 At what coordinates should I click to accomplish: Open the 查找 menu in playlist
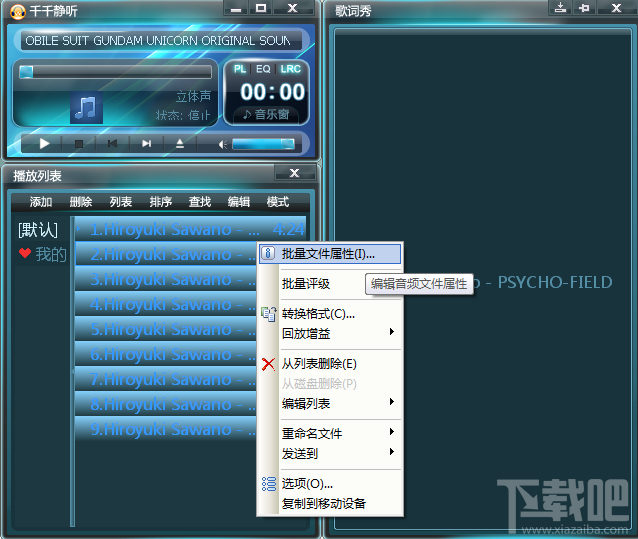(x=200, y=202)
